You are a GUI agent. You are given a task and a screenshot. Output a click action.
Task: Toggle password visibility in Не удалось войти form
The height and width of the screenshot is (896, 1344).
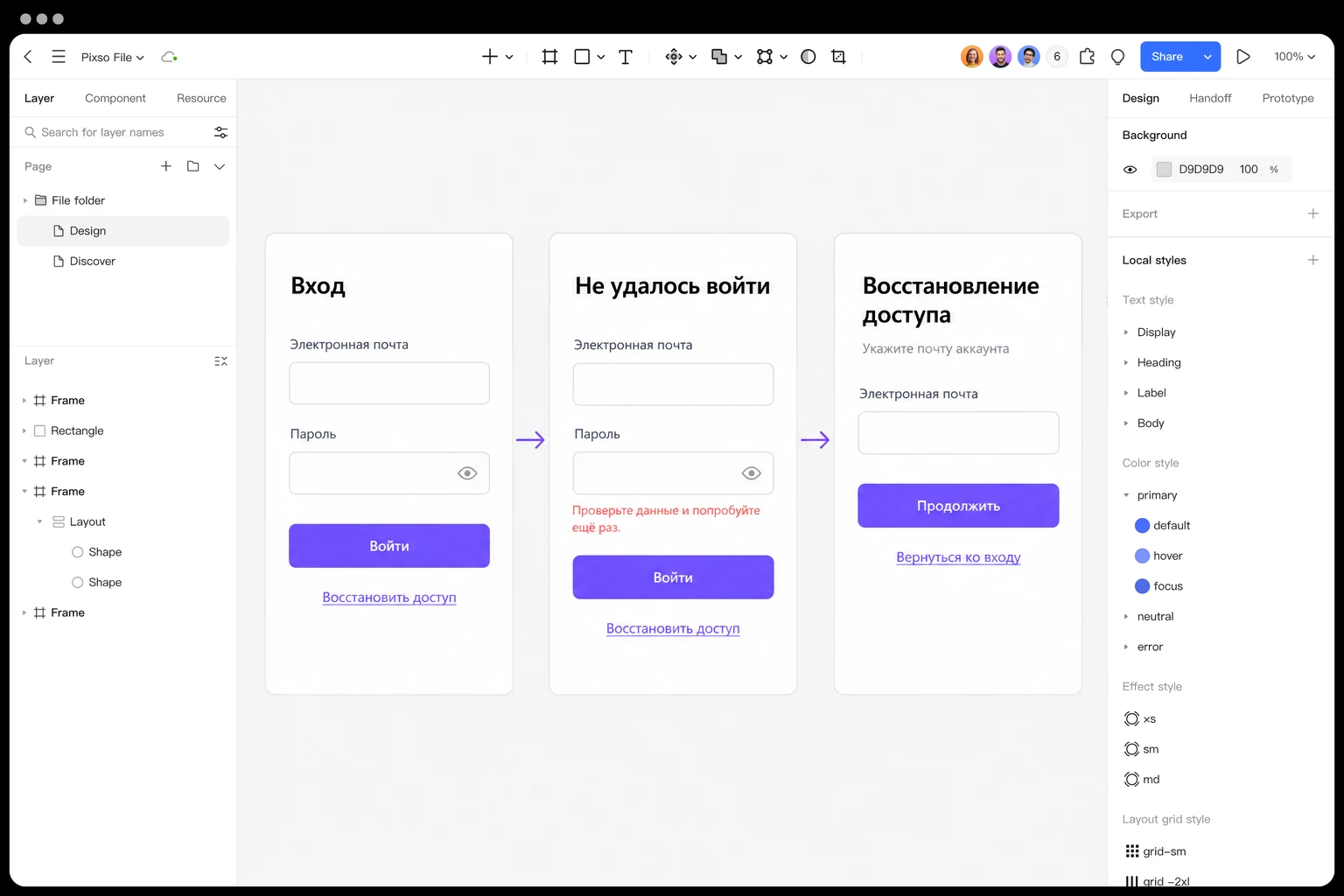(751, 473)
